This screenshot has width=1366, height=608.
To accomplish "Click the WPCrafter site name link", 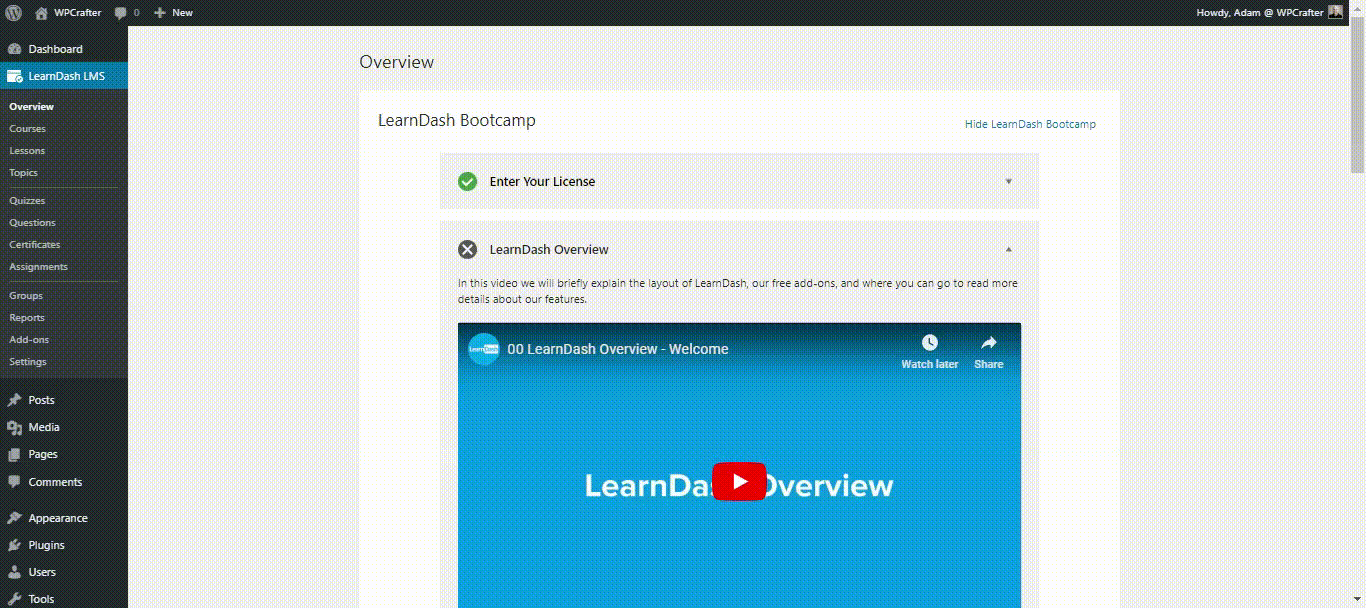I will pos(77,13).
